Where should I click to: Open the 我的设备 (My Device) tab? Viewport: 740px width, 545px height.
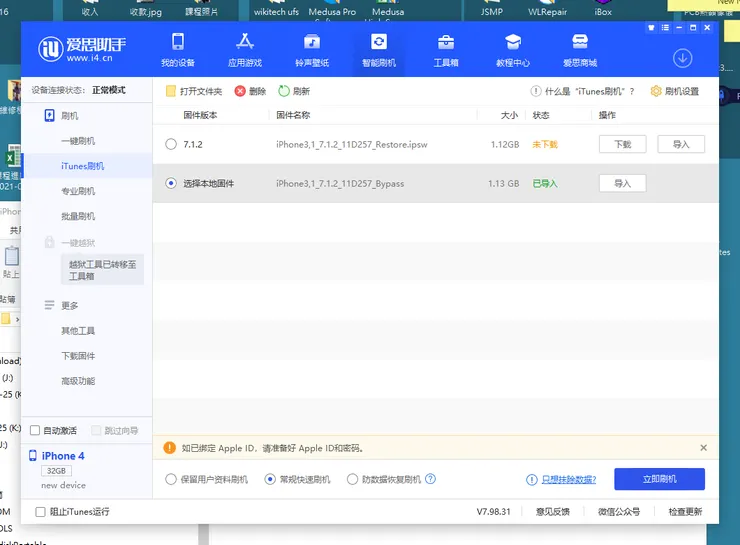click(178, 50)
